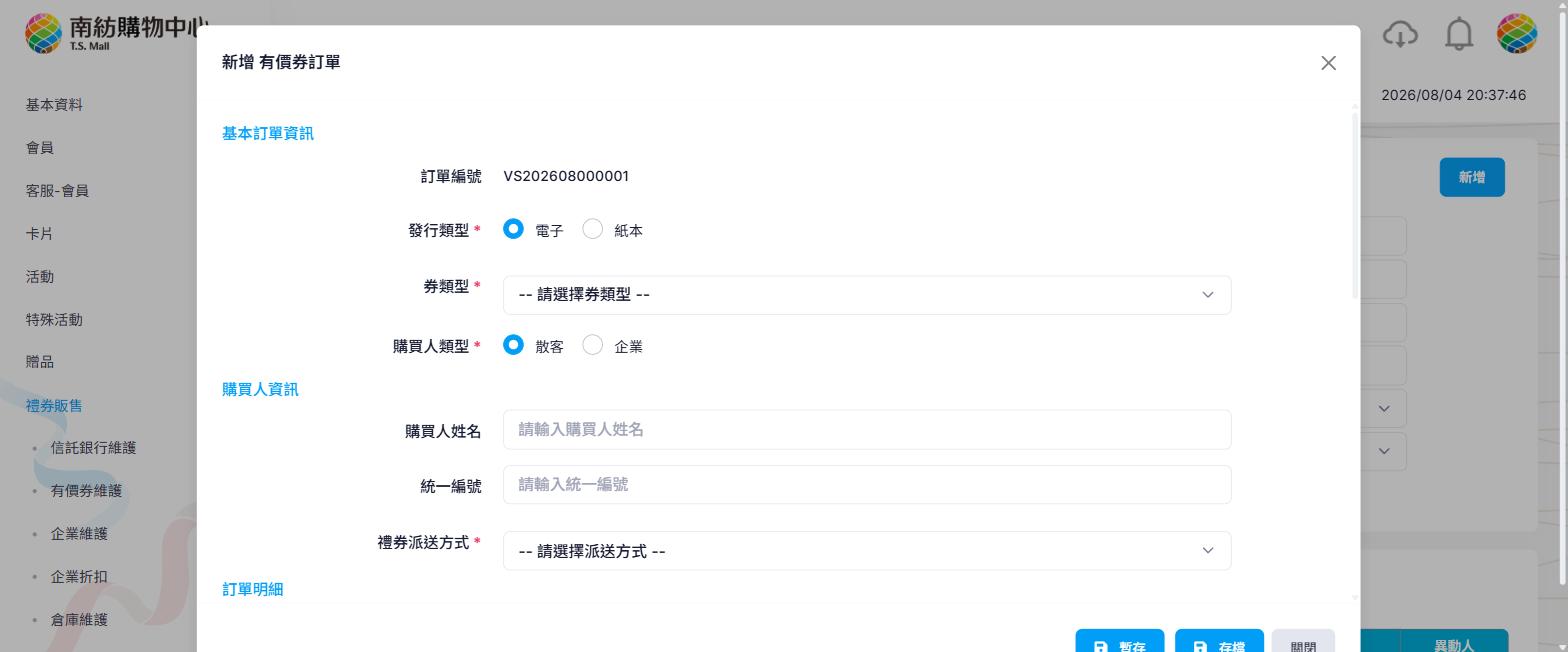Open 贈品 sidebar menu
Screen dimensions: 1568x652
coord(40,362)
